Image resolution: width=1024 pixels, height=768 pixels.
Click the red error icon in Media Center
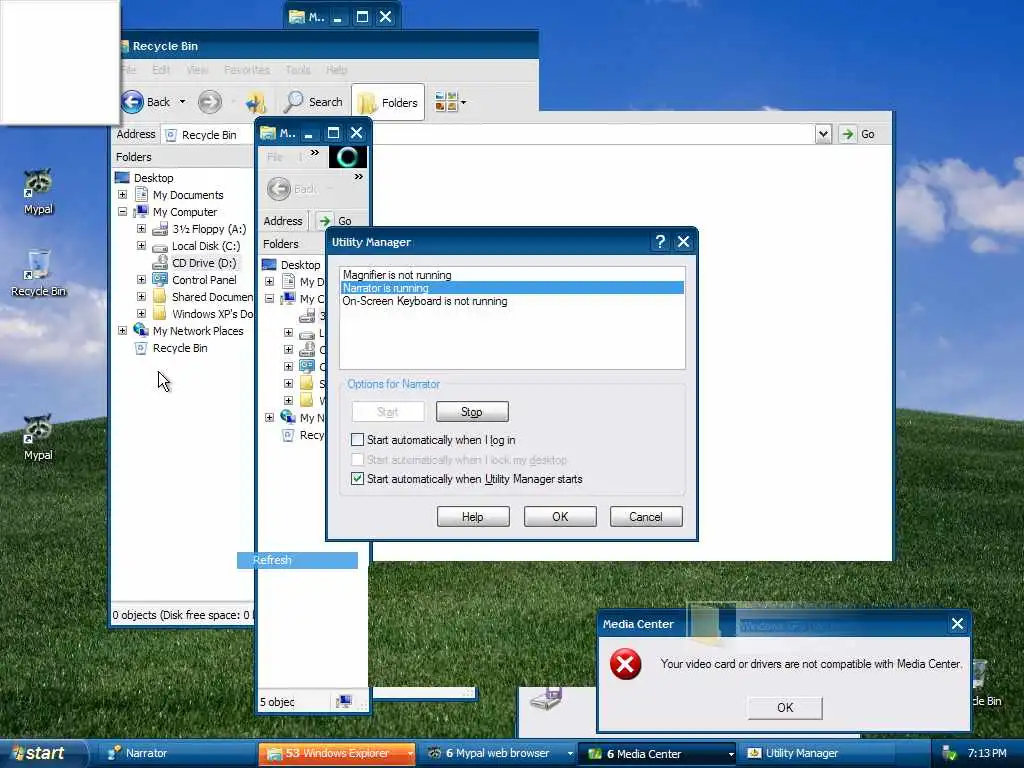click(625, 664)
